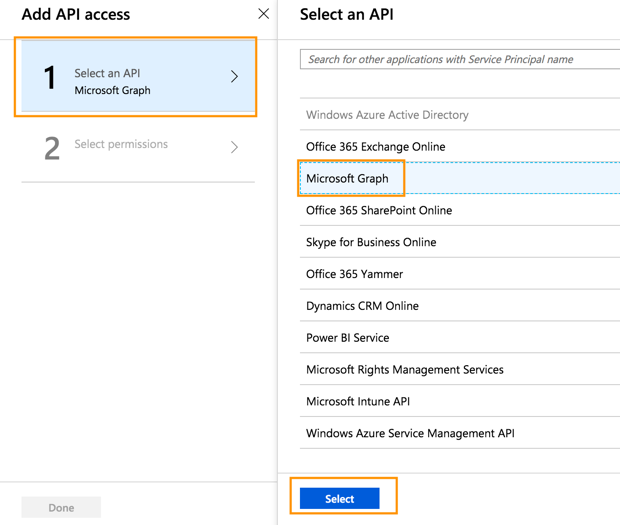Expand the Select permissions step chevron
Screen dimensions: 620x525
coord(234,147)
